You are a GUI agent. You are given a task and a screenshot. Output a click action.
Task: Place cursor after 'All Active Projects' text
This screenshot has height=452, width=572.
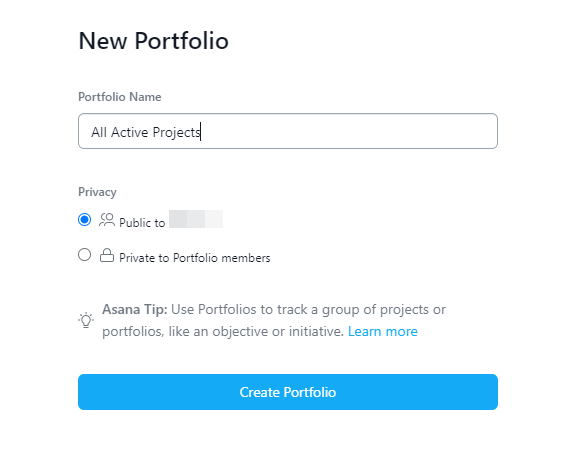coord(201,132)
